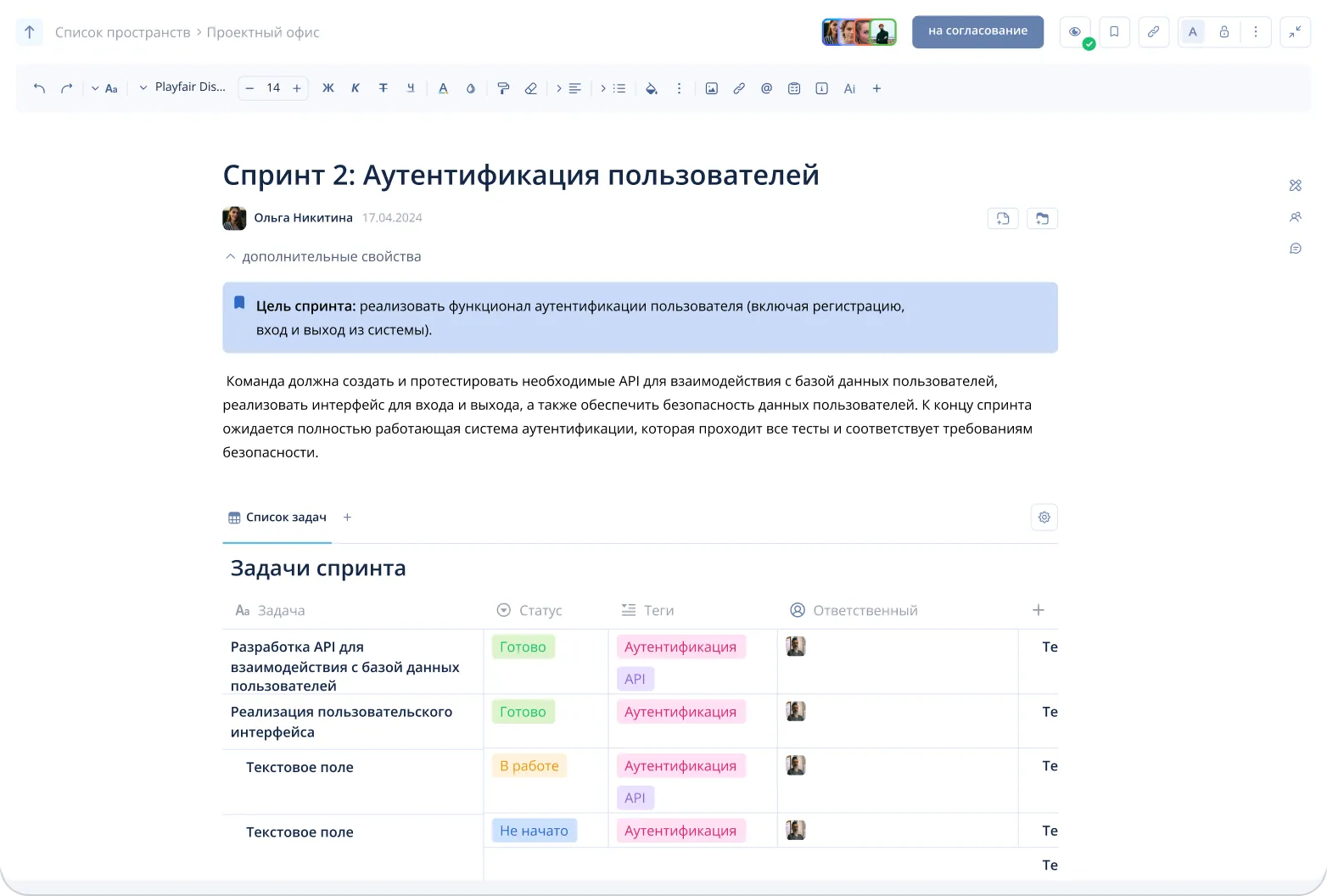Click the collaborators avatar group
The width and height of the screenshot is (1327, 896).
859,32
